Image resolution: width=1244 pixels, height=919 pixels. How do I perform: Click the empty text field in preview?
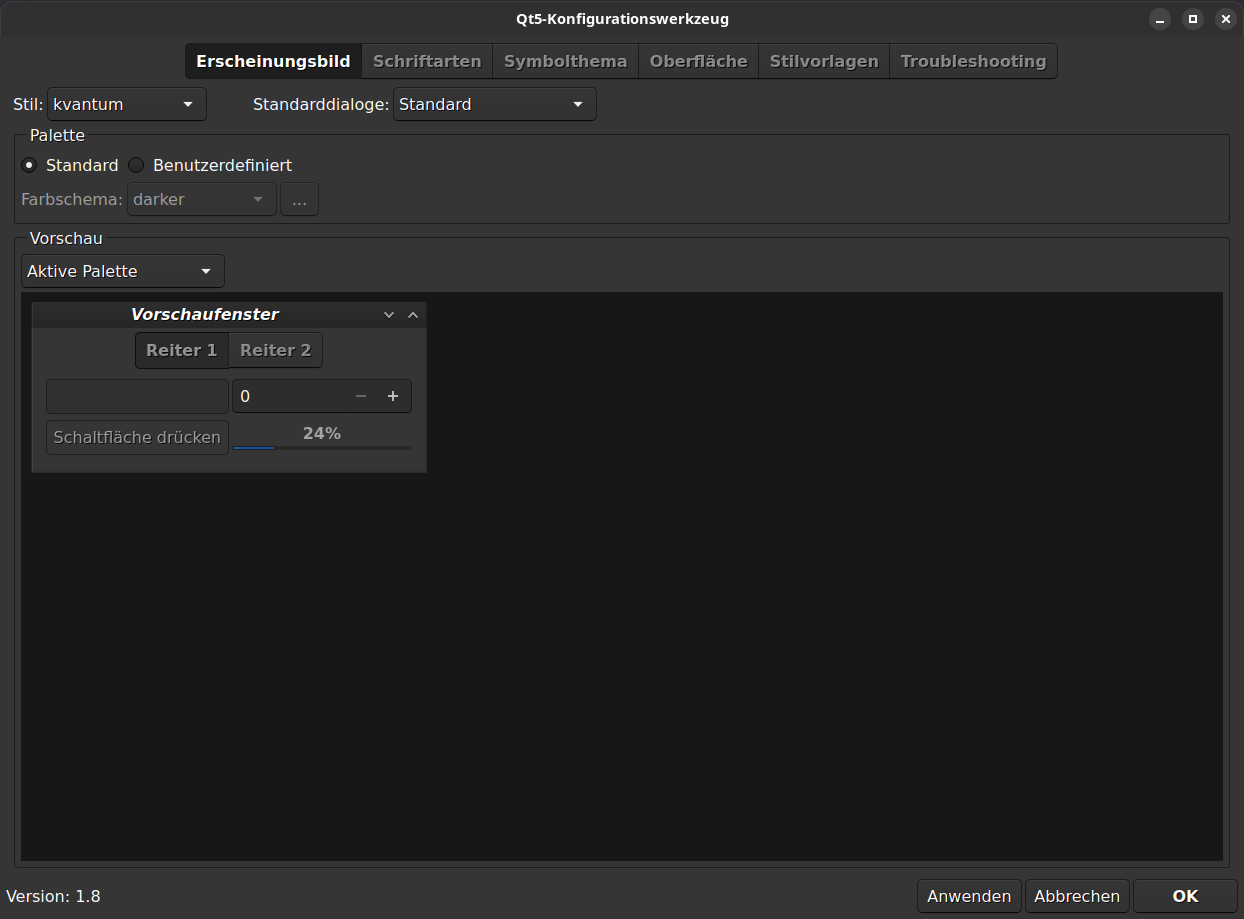[x=137, y=397]
